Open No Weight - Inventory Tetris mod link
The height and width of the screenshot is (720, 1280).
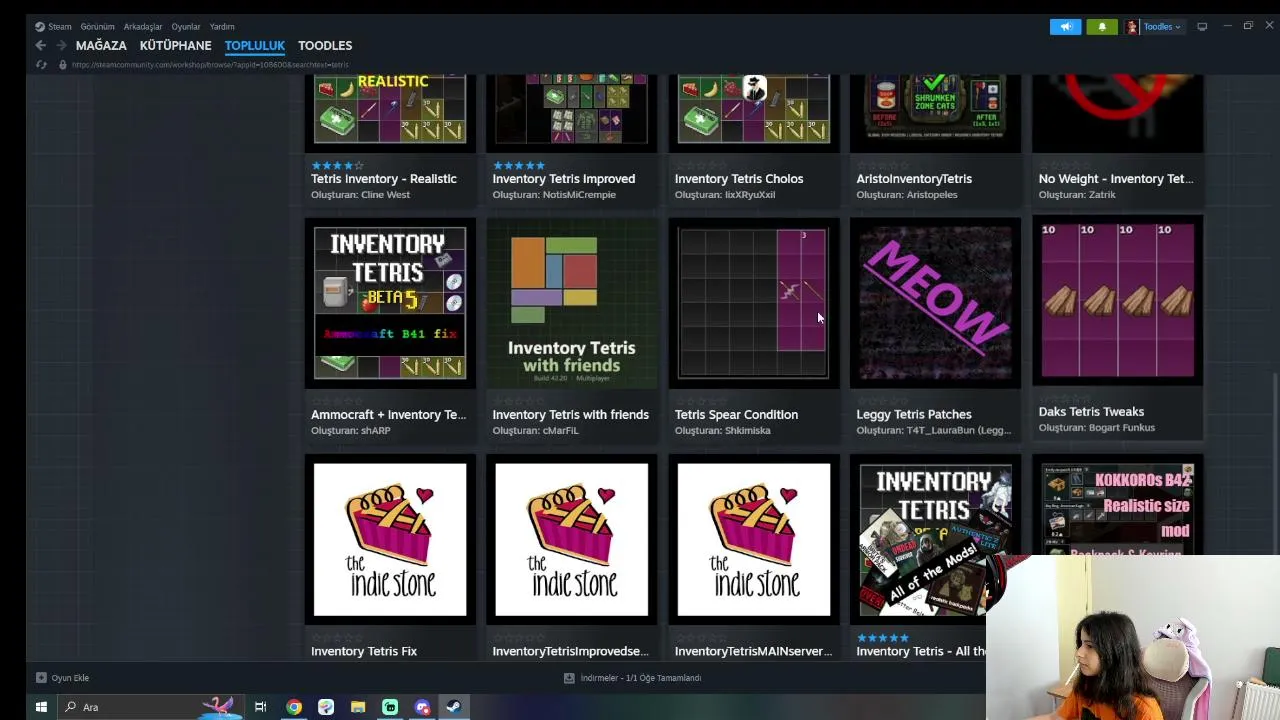pos(1116,179)
